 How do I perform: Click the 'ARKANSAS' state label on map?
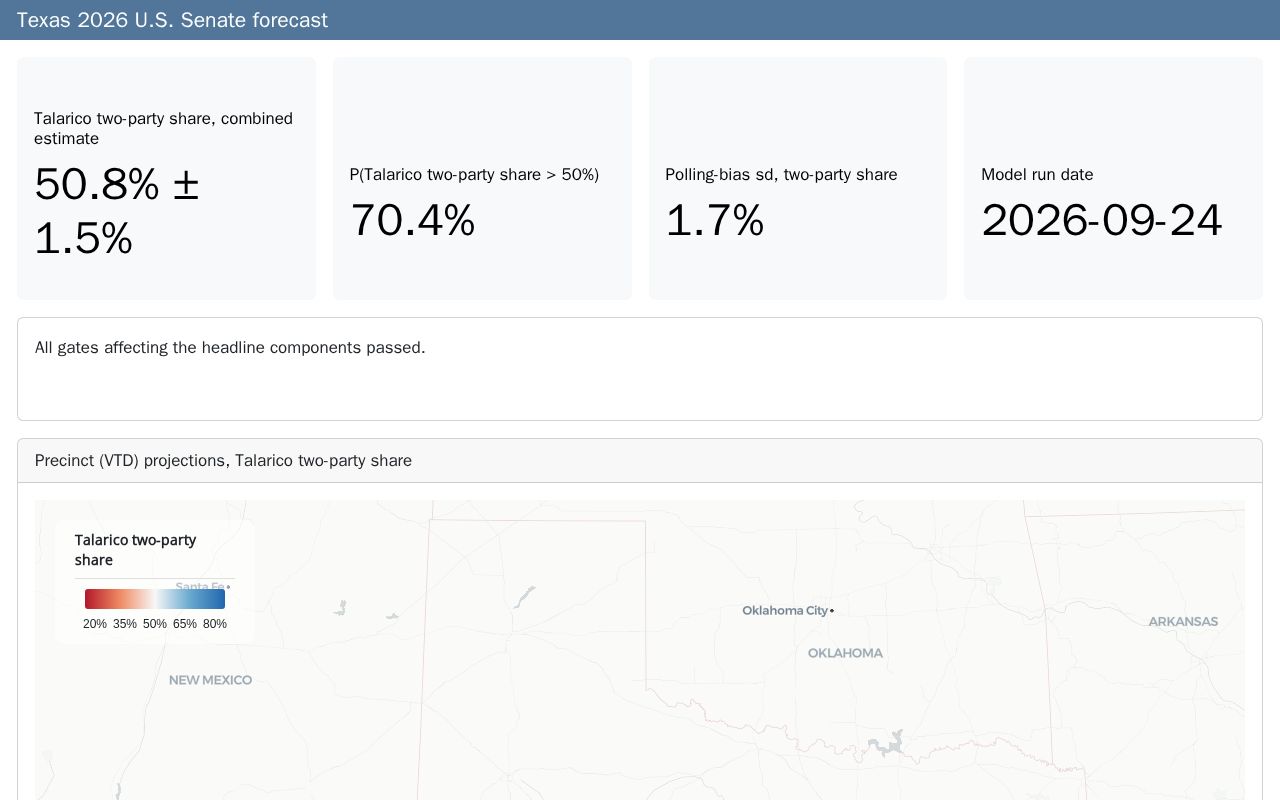(x=1183, y=621)
